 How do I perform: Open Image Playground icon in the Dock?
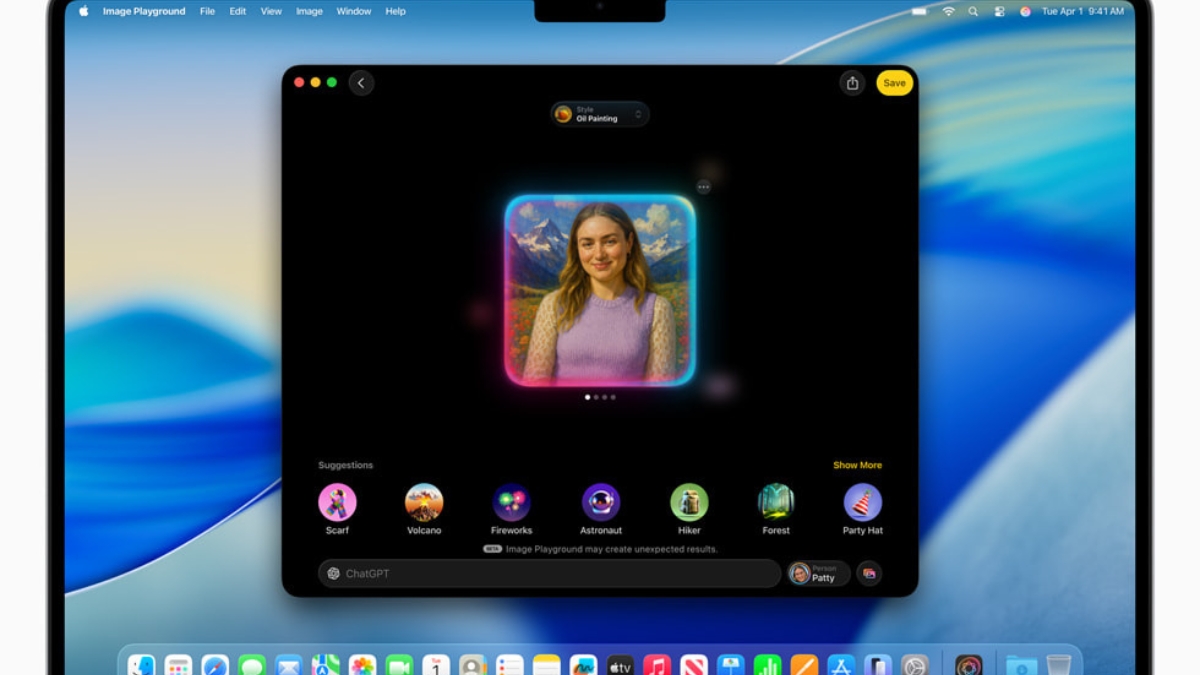tap(968, 666)
